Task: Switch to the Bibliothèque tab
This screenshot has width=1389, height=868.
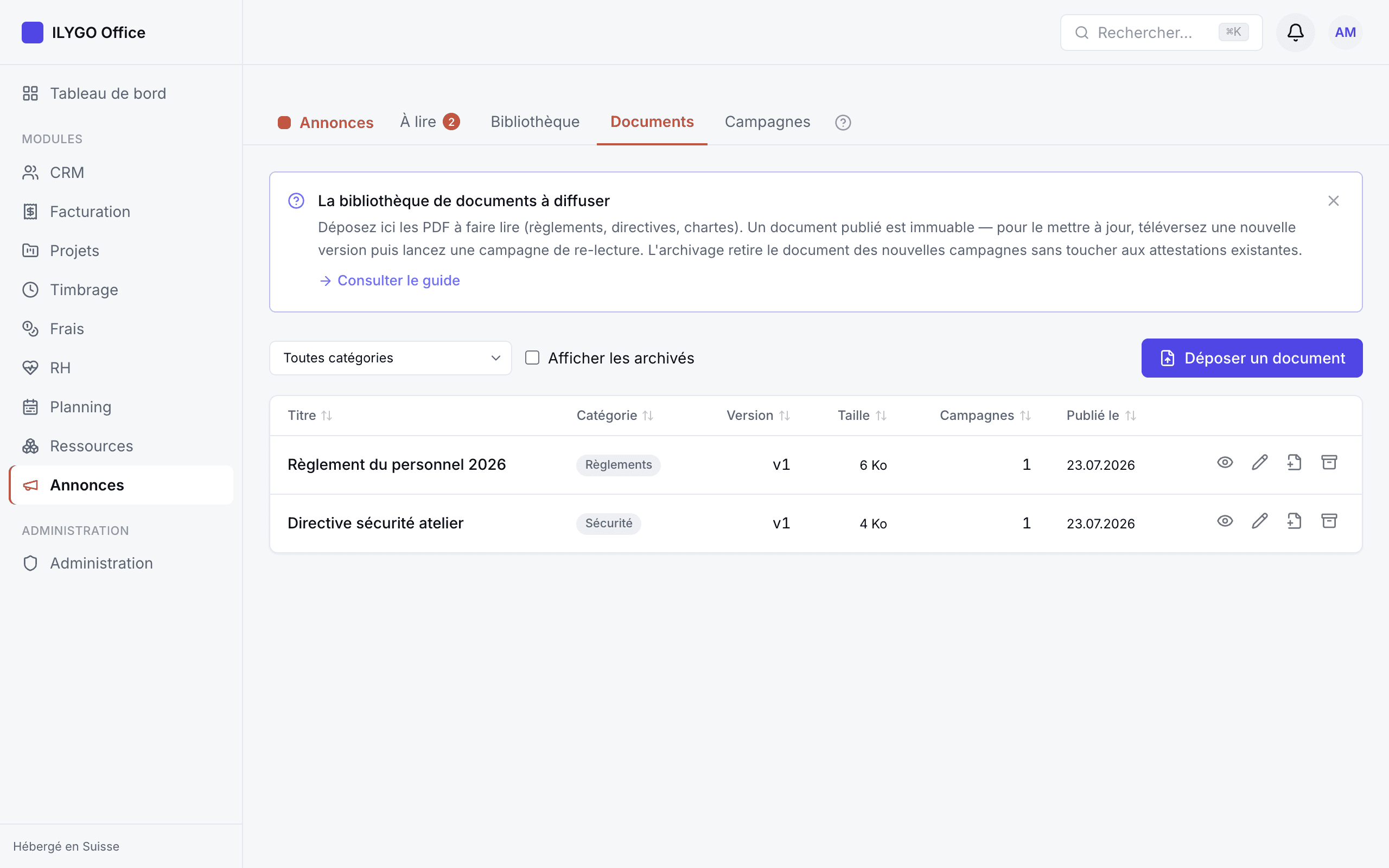Action: pos(535,122)
